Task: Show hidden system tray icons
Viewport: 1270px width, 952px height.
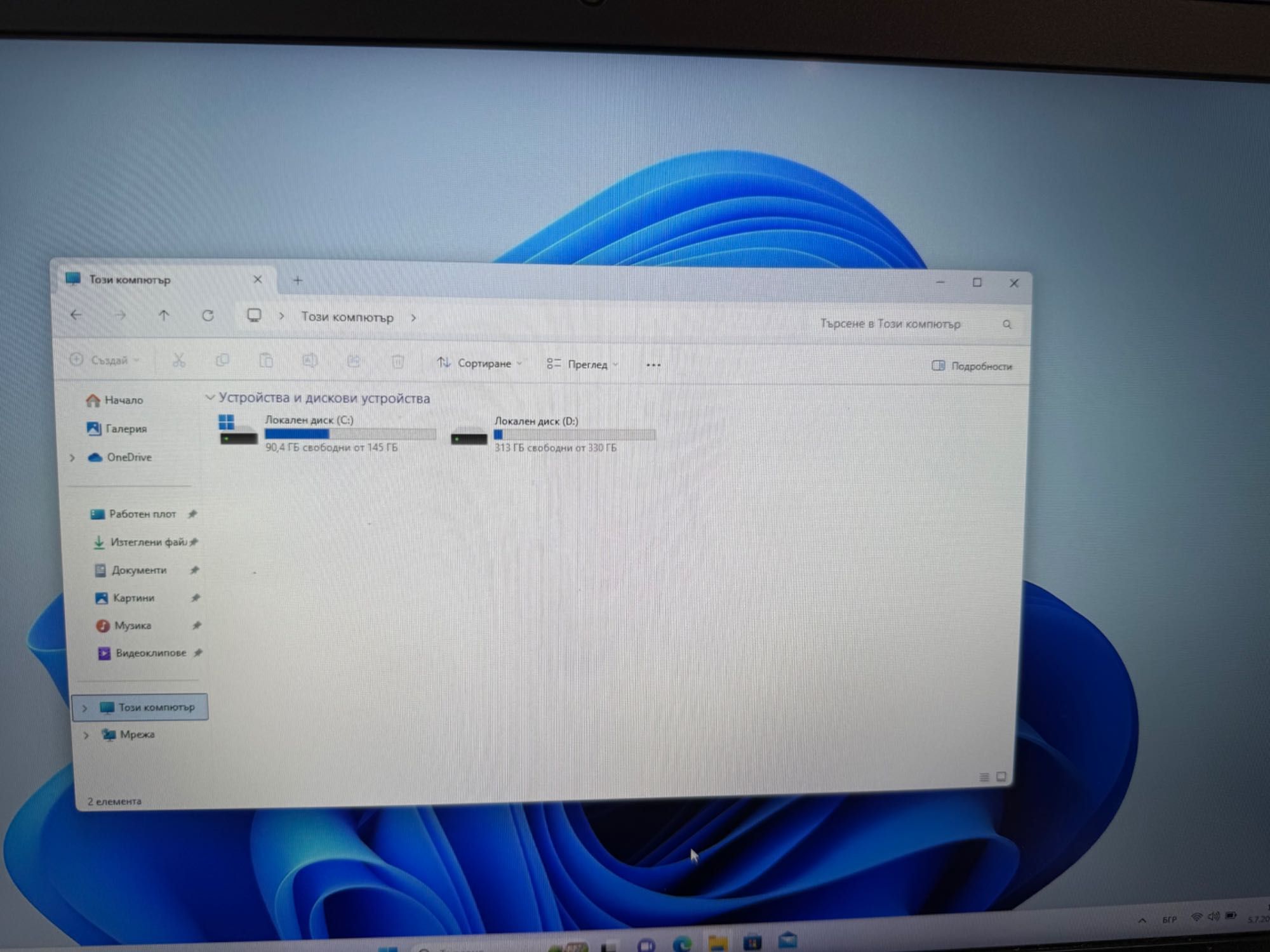Action: point(1142,920)
